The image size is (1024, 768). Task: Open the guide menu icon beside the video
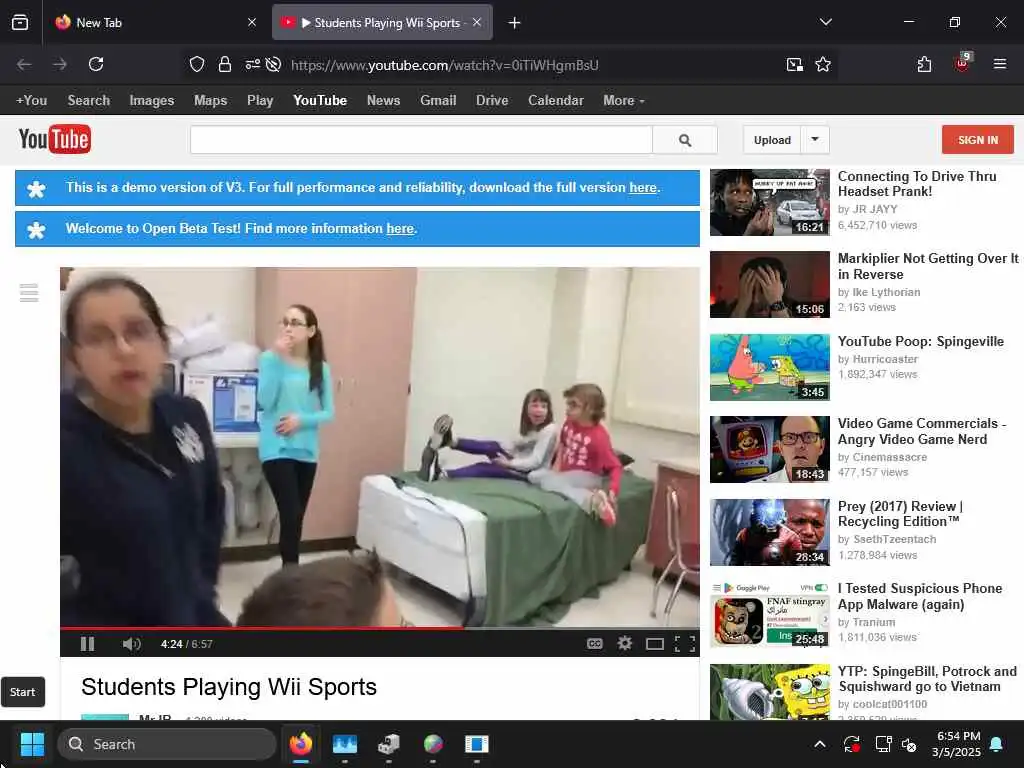[29, 293]
